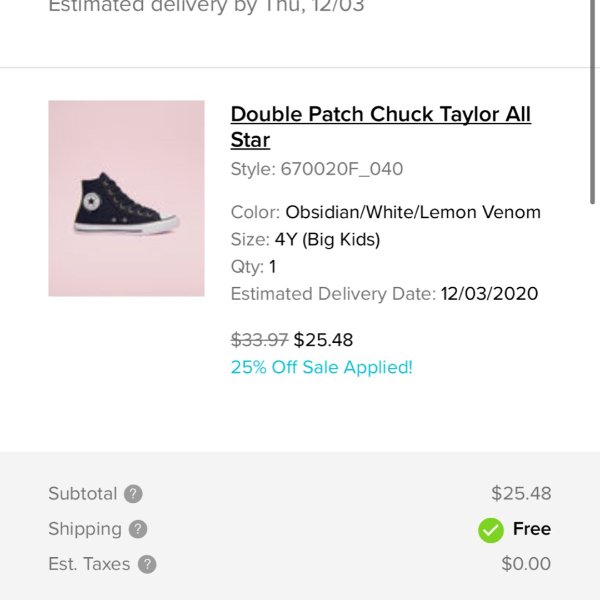Click the page's vertical scrollbar
The image size is (600, 600).
point(592,103)
